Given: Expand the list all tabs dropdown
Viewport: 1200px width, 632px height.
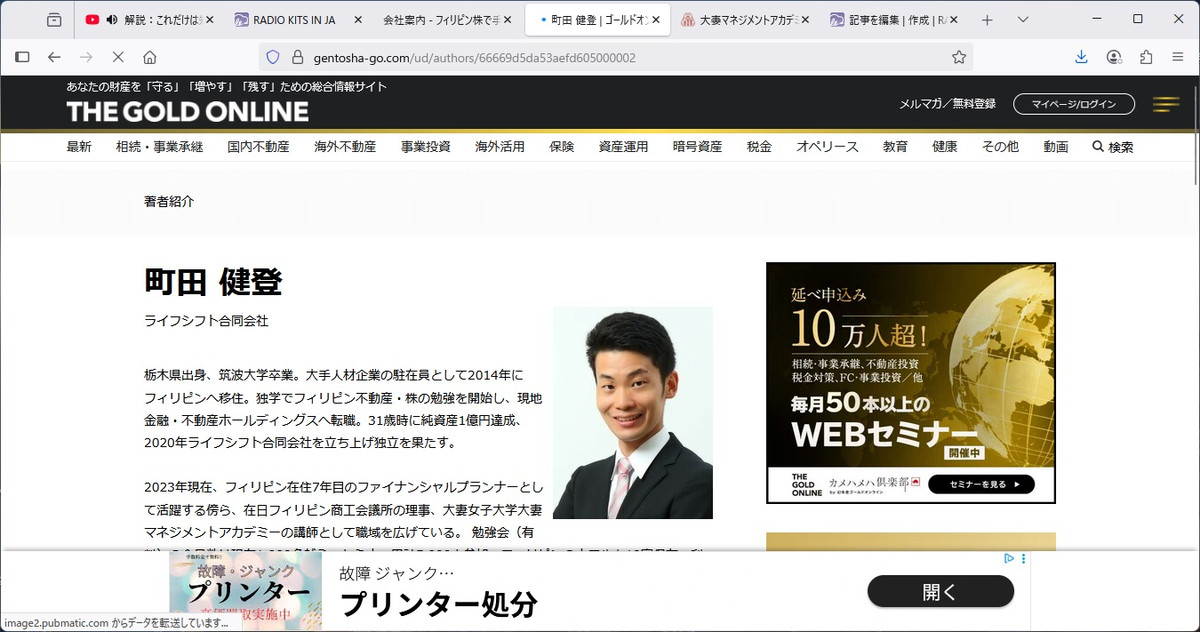Looking at the screenshot, I should click(1022, 20).
